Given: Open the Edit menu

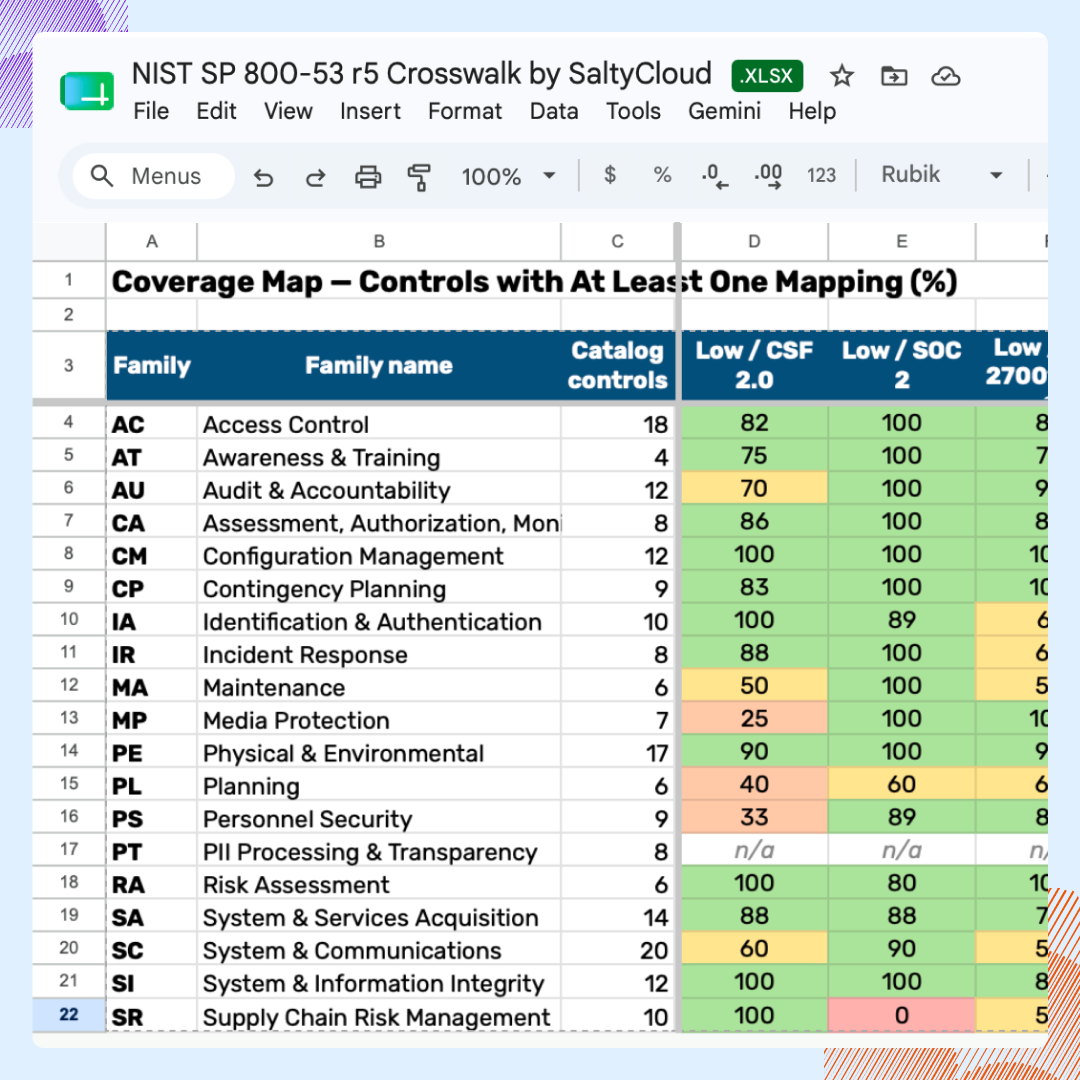Looking at the screenshot, I should [x=216, y=111].
